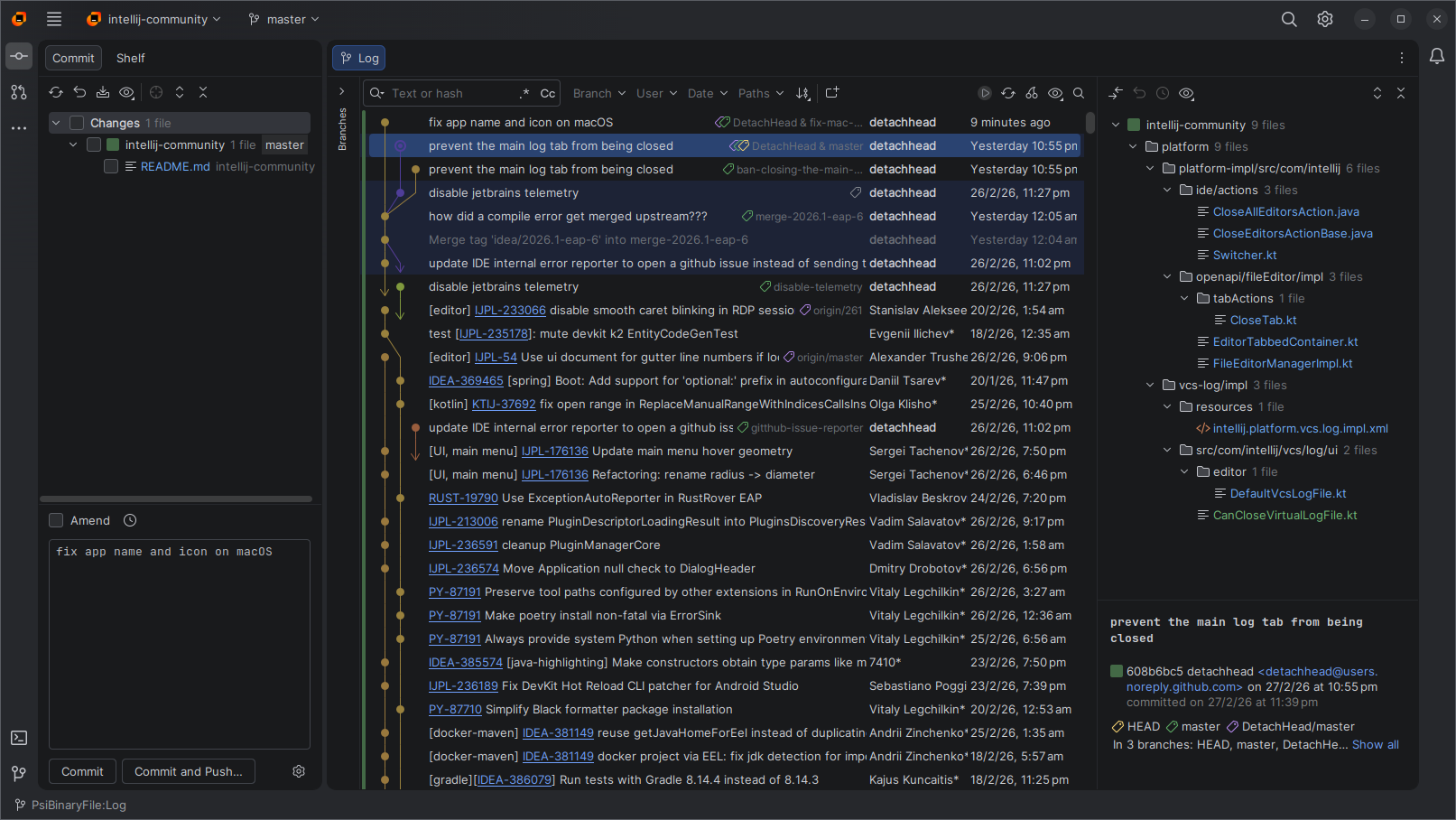This screenshot has height=820, width=1456.
Task: Tick the Changes checkbox
Action: coord(77,123)
